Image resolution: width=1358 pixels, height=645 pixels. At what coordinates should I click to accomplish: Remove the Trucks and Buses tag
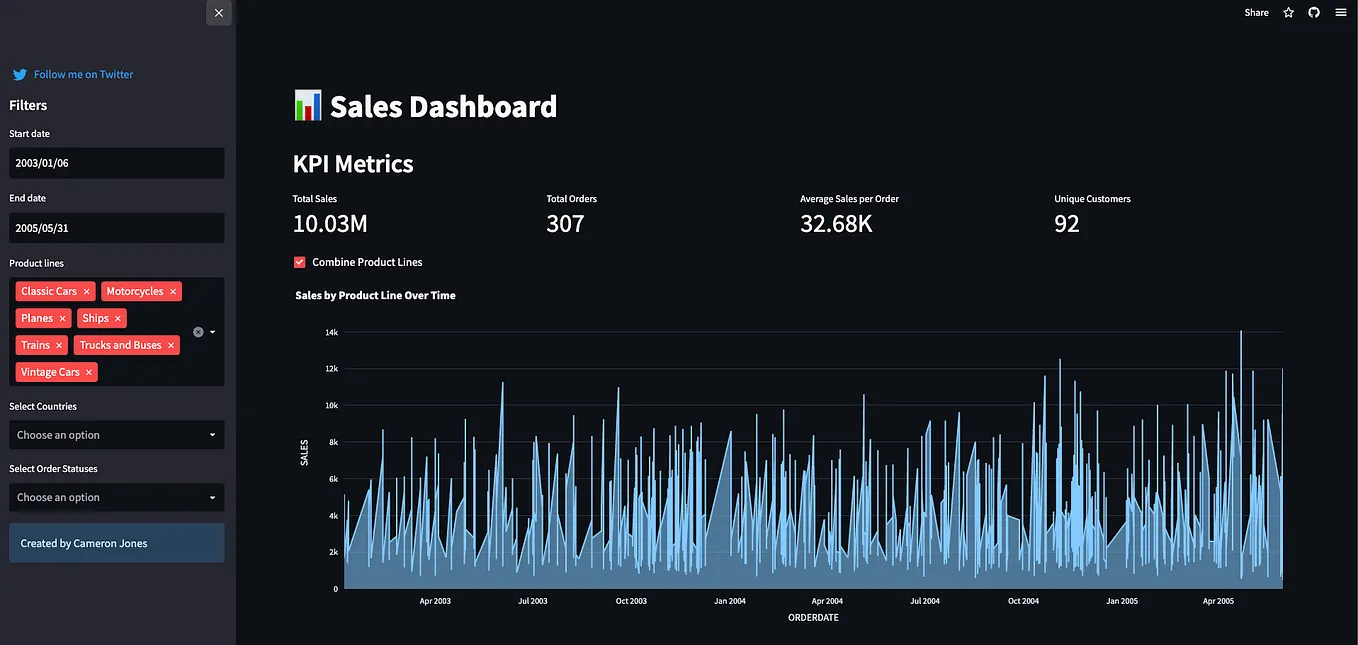168,344
